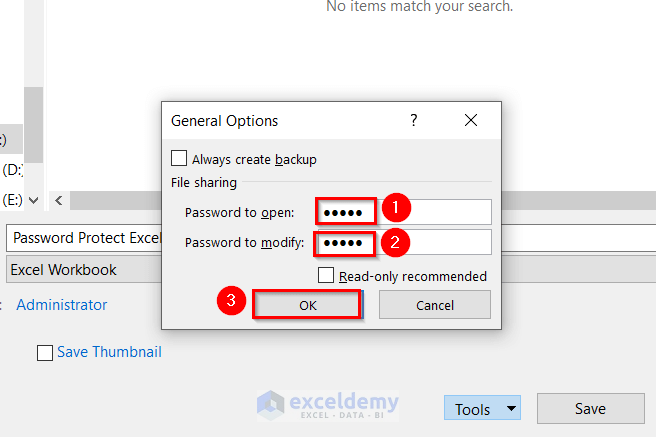The width and height of the screenshot is (656, 437).
Task: Toggle Read-only recommended checkbox
Action: click(x=326, y=275)
